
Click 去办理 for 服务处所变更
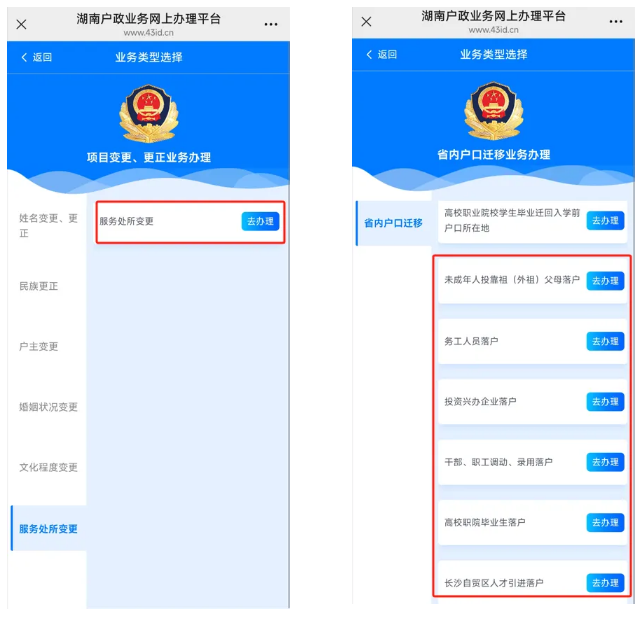click(260, 221)
